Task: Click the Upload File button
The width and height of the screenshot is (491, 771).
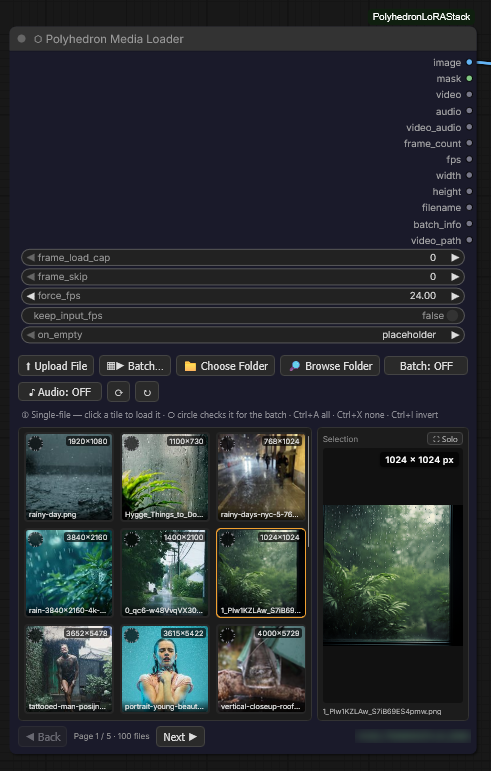Action: point(57,366)
